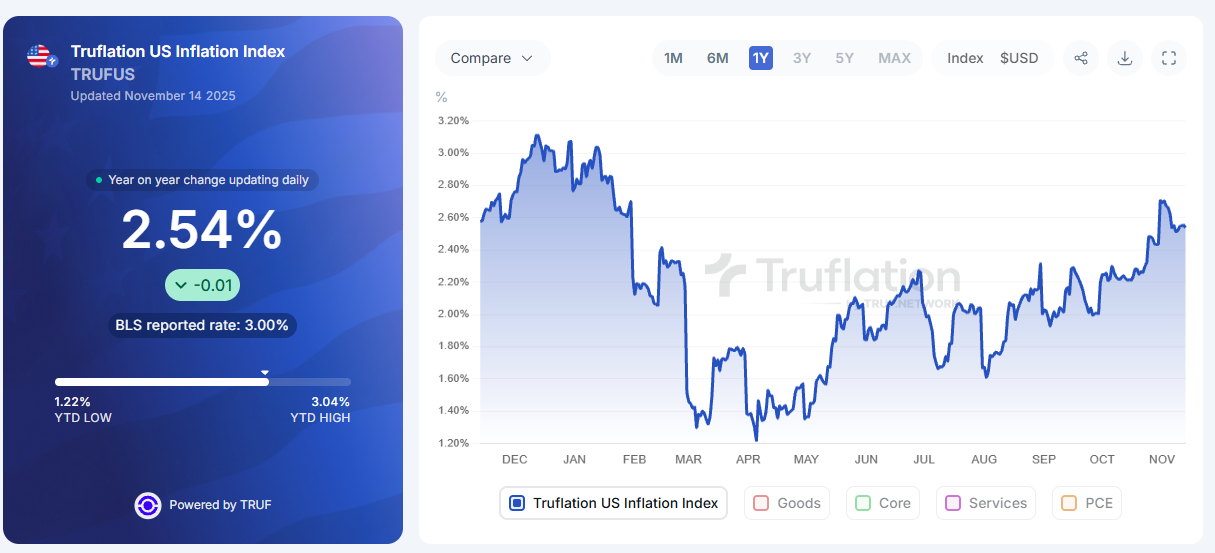Enter fullscreen chart view

(x=1169, y=58)
